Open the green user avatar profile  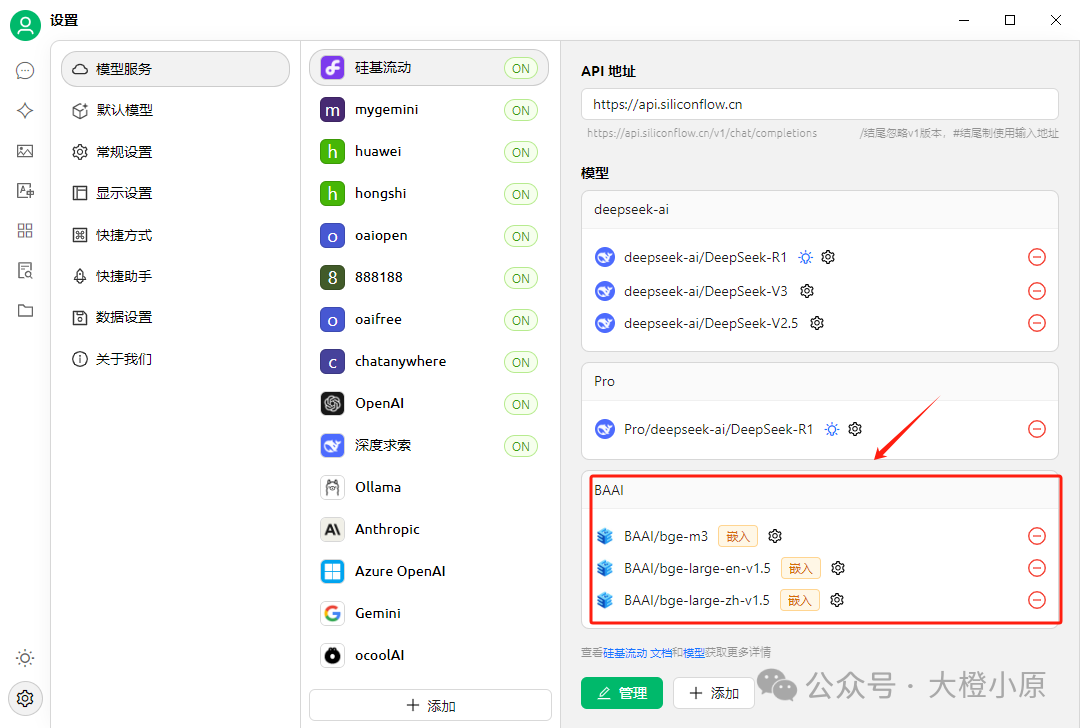pos(25,25)
